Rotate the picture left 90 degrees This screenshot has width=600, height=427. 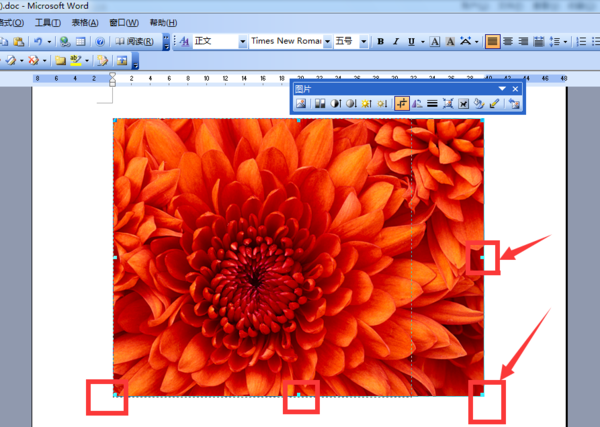(417, 103)
